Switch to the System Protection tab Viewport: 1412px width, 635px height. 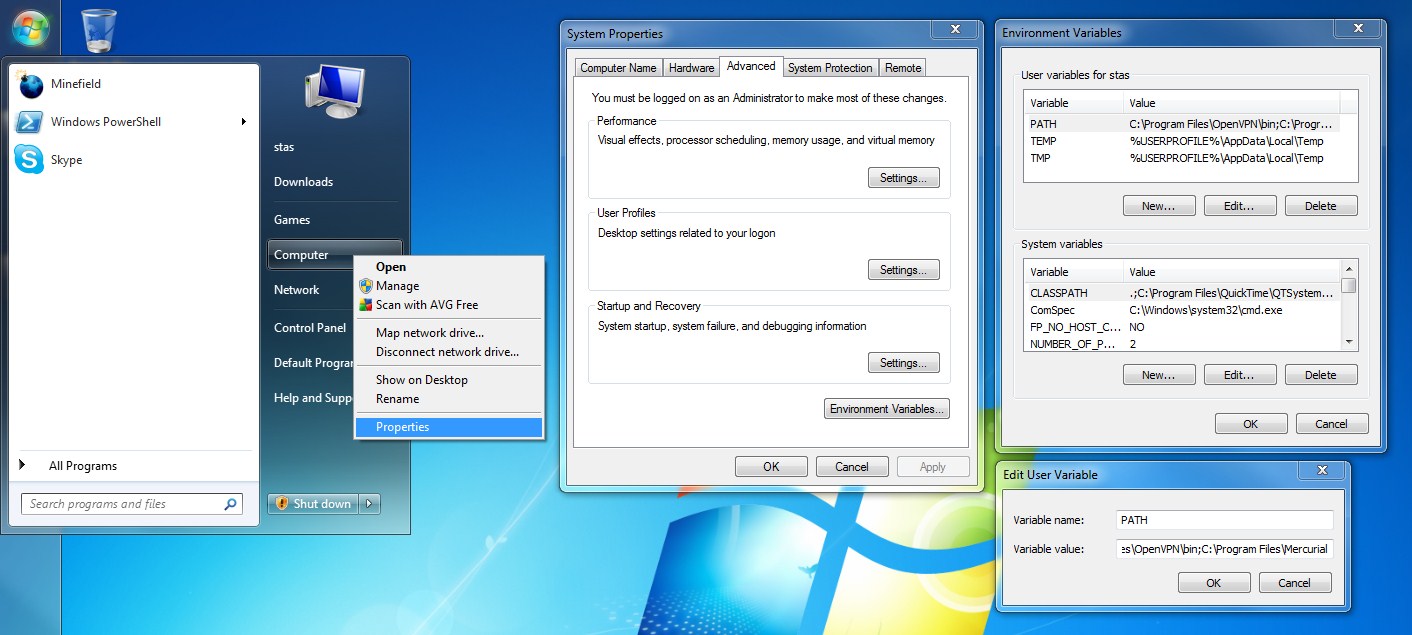[829, 68]
